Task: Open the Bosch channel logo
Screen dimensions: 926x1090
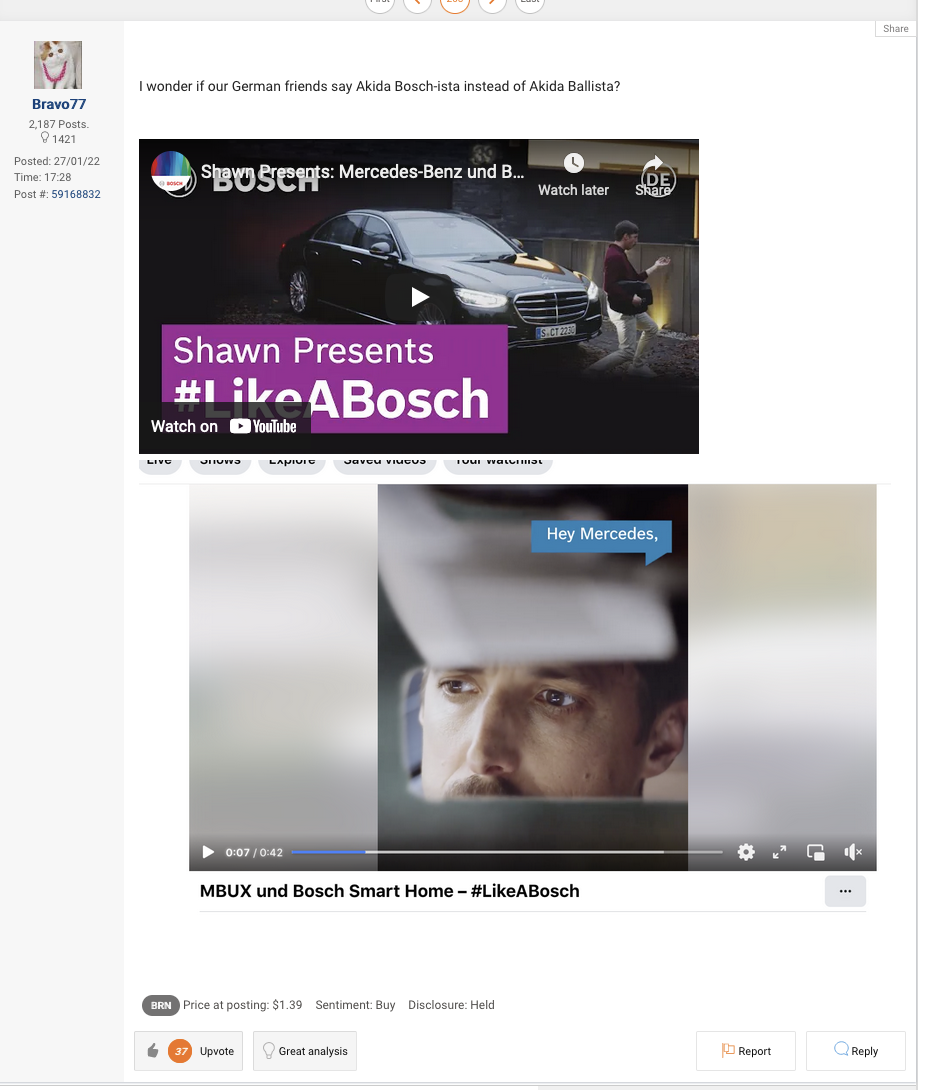Action: coord(171,171)
